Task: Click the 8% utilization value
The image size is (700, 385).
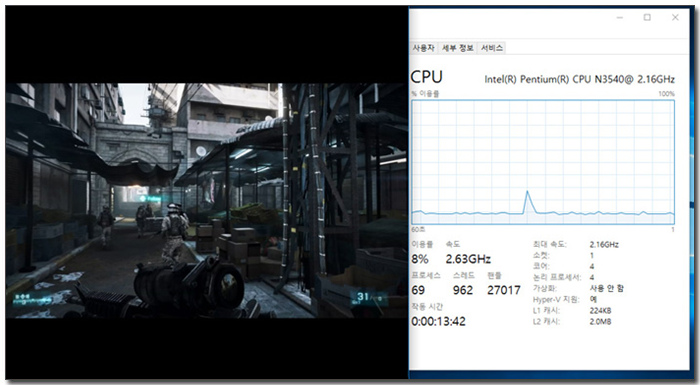Action: [420, 259]
